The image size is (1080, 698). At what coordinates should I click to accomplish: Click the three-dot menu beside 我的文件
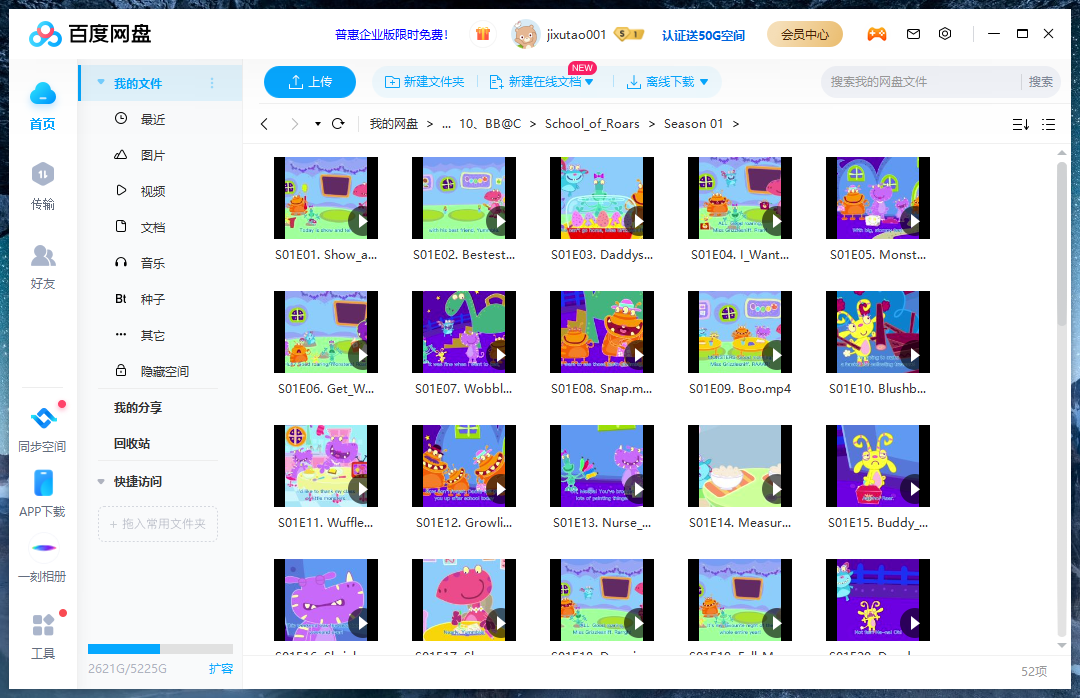click(x=212, y=83)
